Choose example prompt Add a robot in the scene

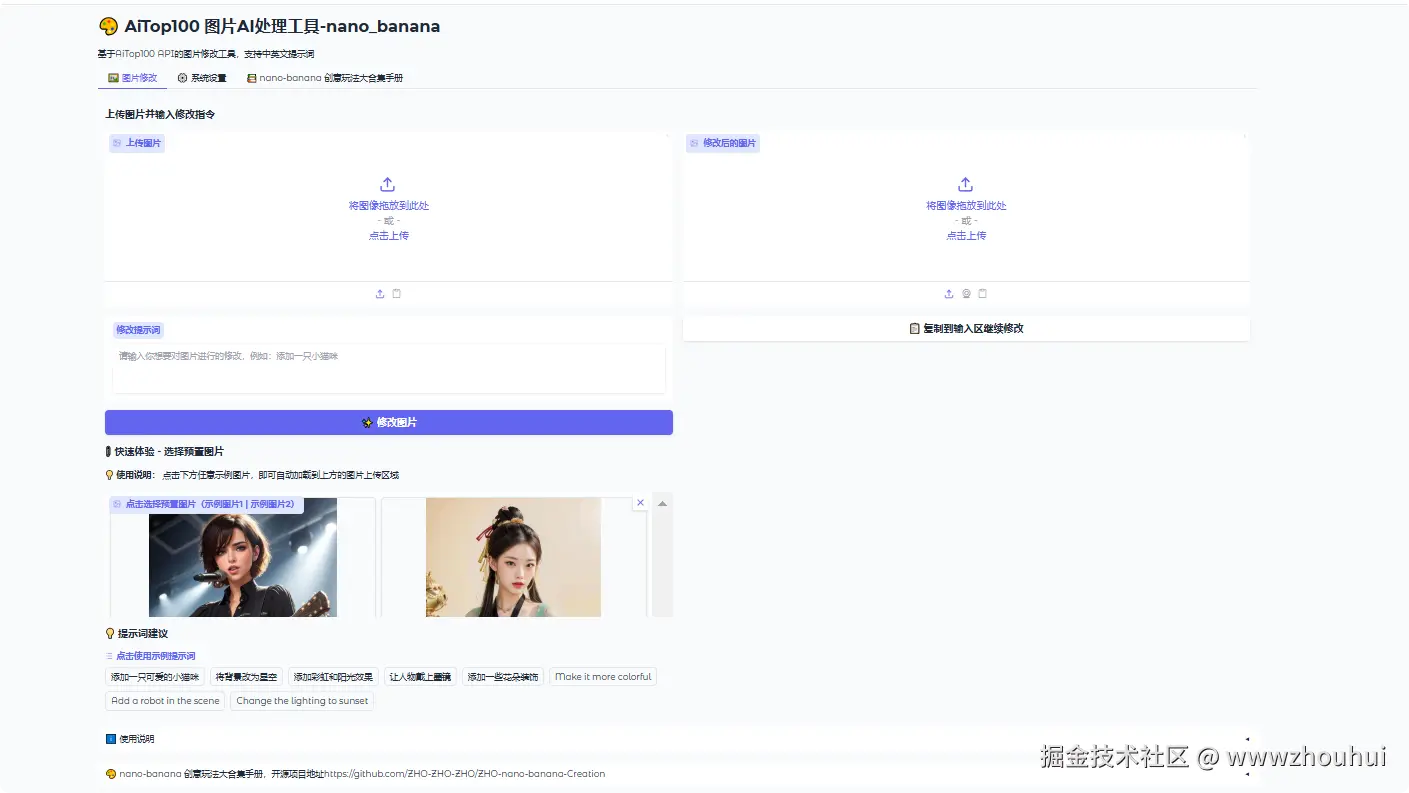[165, 701]
